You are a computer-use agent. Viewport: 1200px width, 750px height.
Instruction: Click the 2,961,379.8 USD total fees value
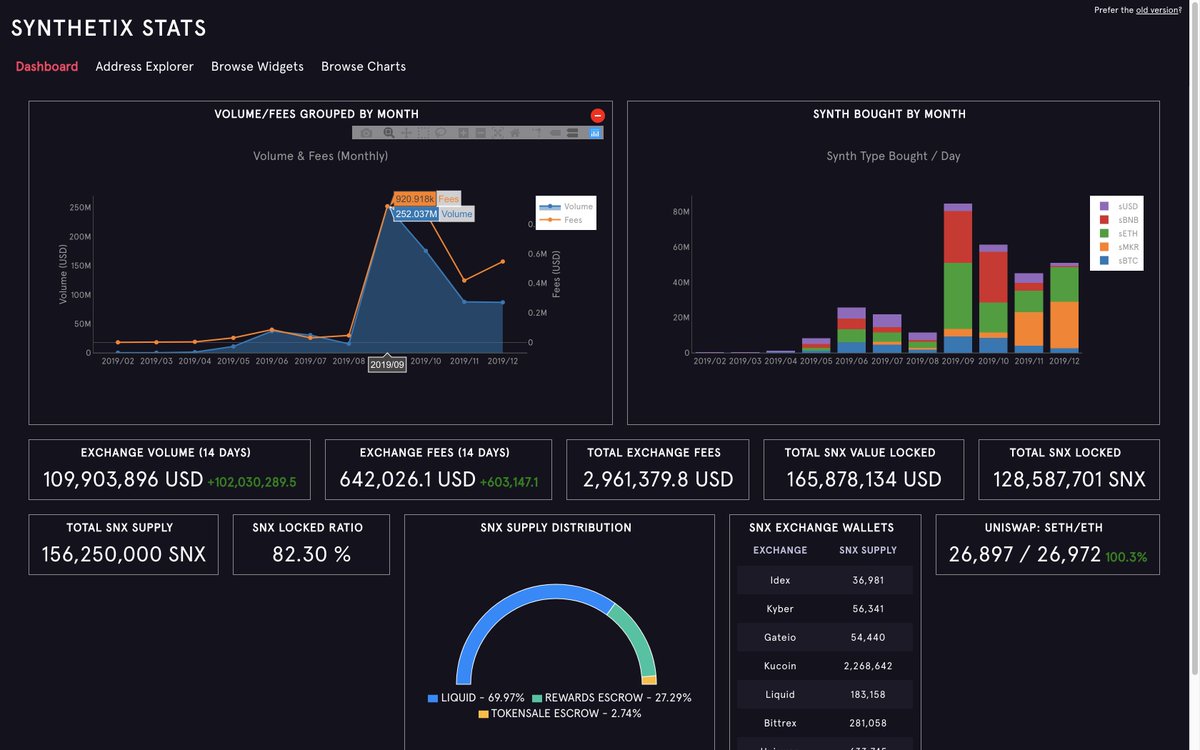click(x=658, y=480)
